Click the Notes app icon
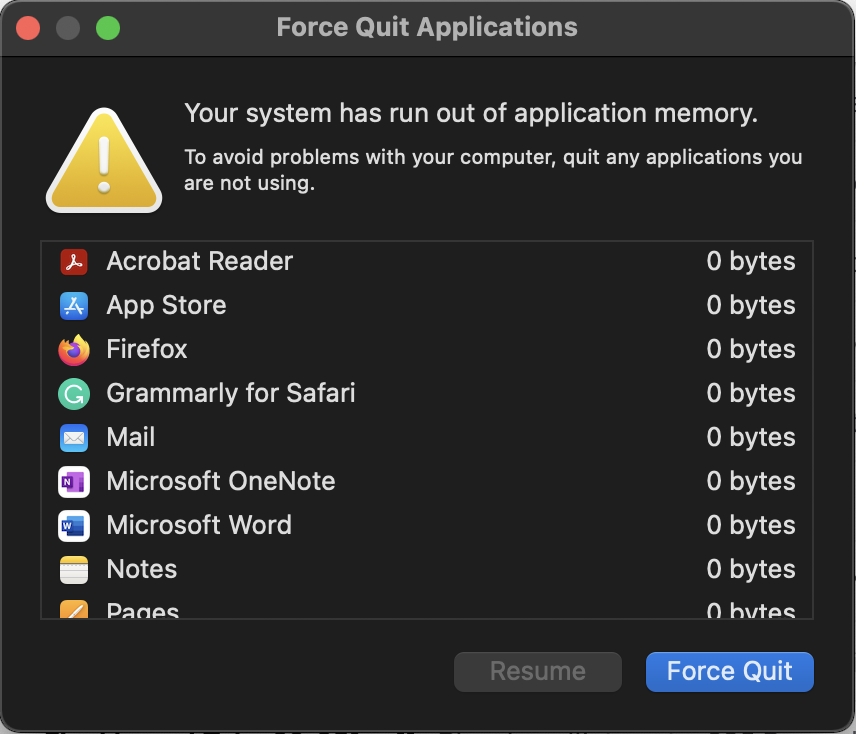This screenshot has height=734, width=856. point(74,570)
